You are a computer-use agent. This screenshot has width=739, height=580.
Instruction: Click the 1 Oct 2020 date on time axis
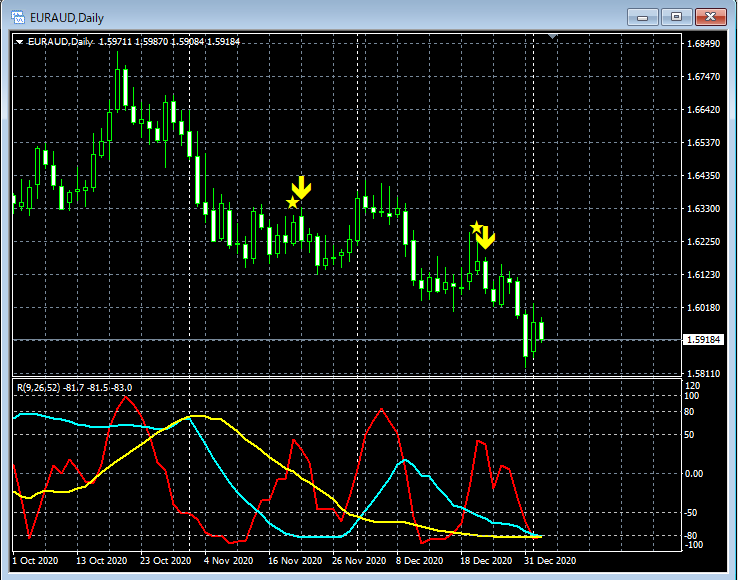pyautogui.click(x=36, y=561)
